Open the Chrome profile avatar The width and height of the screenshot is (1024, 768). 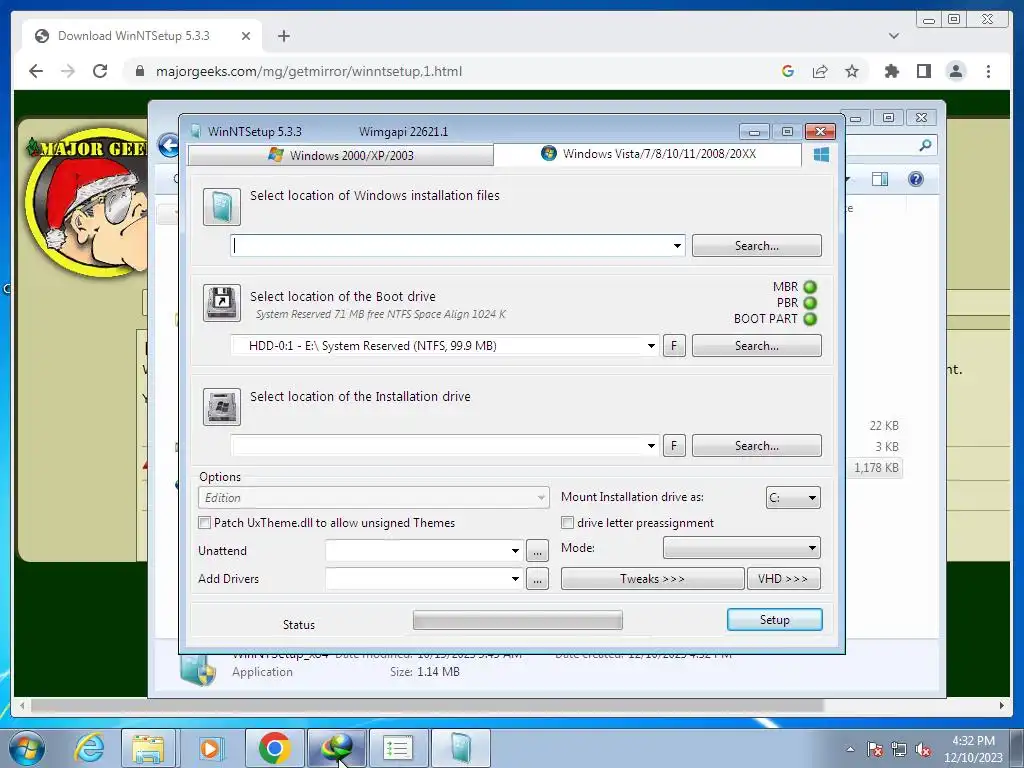pyautogui.click(x=955, y=71)
